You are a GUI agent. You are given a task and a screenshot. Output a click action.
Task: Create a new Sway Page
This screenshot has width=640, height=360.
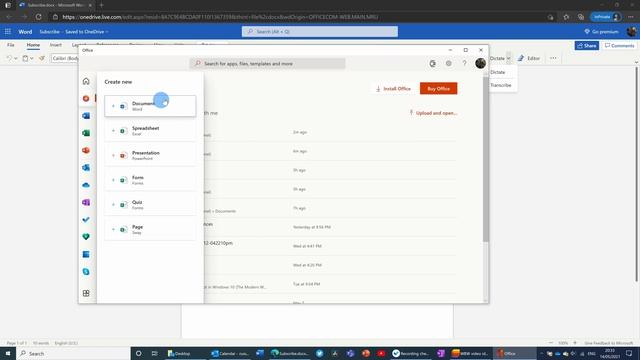tap(150, 229)
